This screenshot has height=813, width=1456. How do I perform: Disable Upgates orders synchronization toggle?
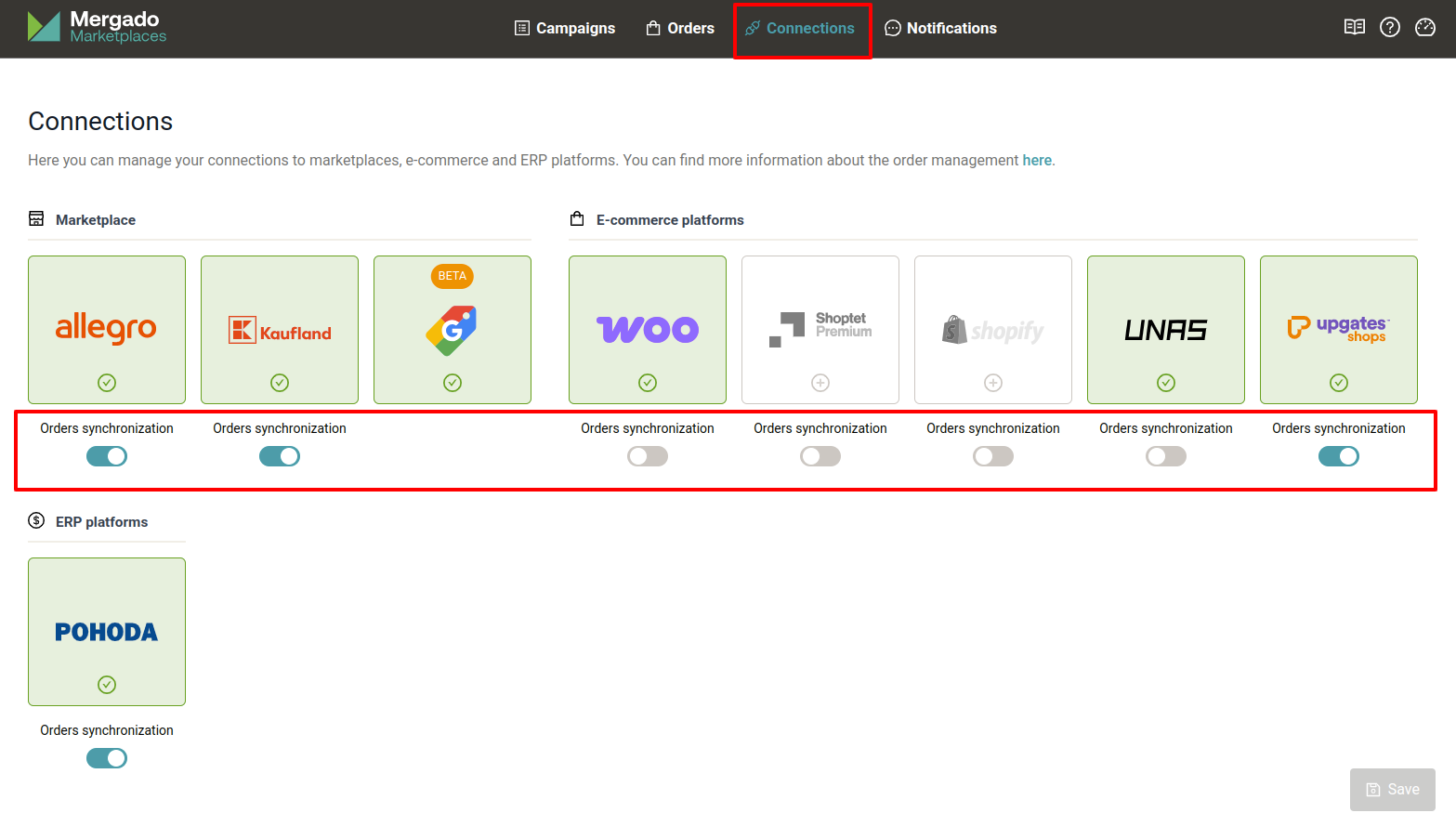pyautogui.click(x=1339, y=456)
